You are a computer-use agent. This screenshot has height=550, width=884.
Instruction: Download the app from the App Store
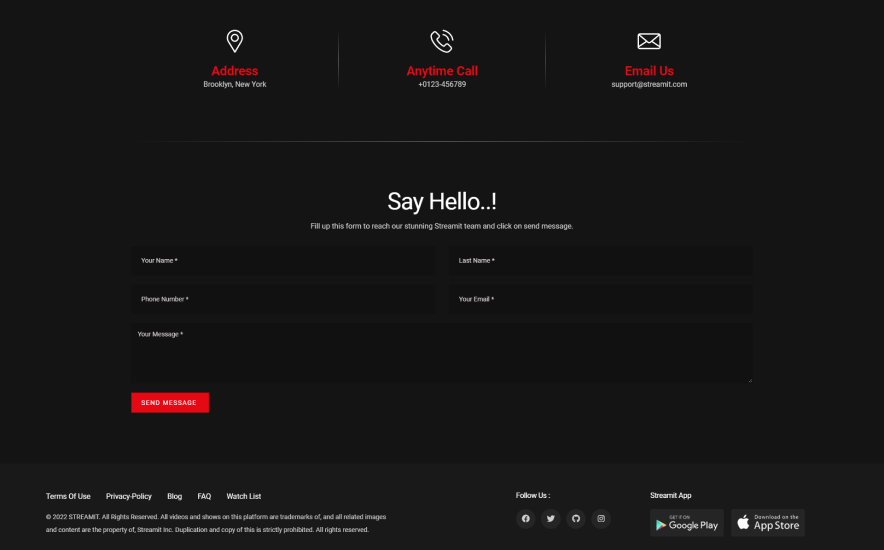[768, 523]
